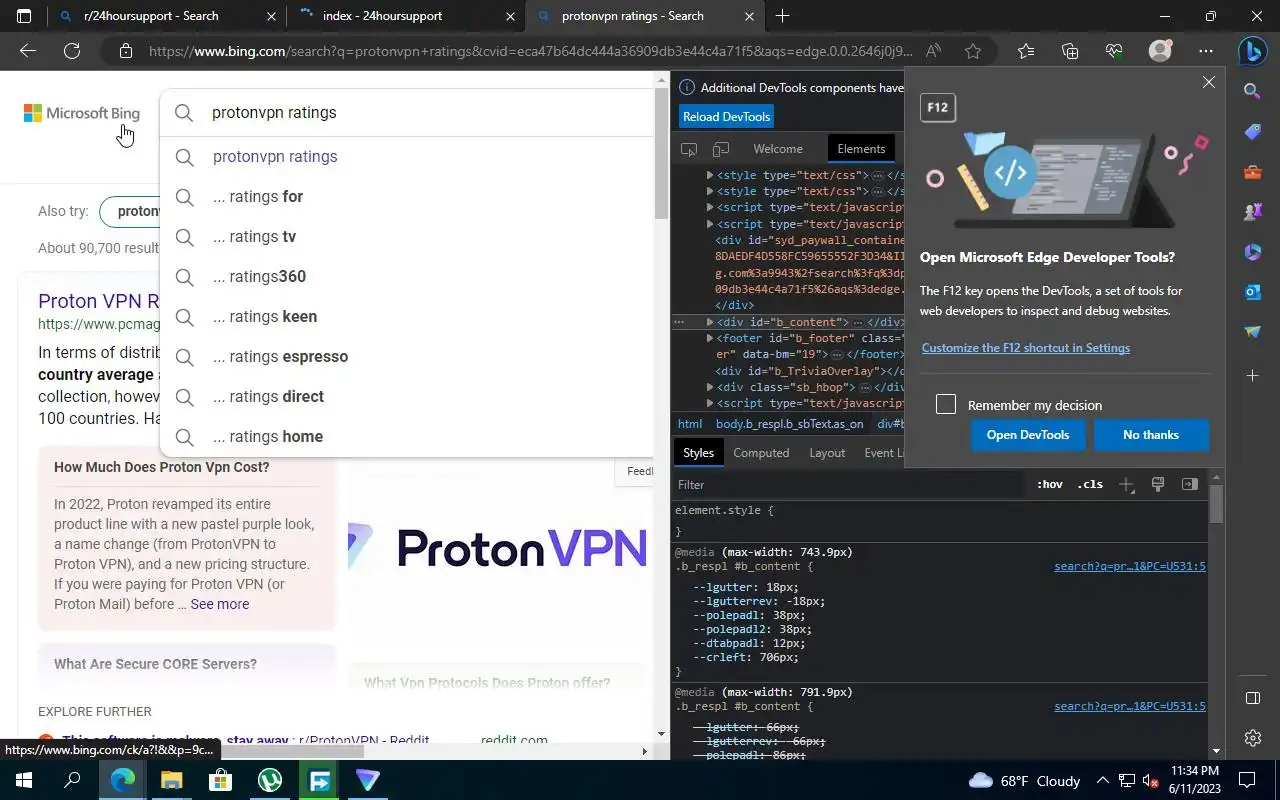Choose the "protonvpn ratings" suggestion
The image size is (1280, 800).
(406, 157)
